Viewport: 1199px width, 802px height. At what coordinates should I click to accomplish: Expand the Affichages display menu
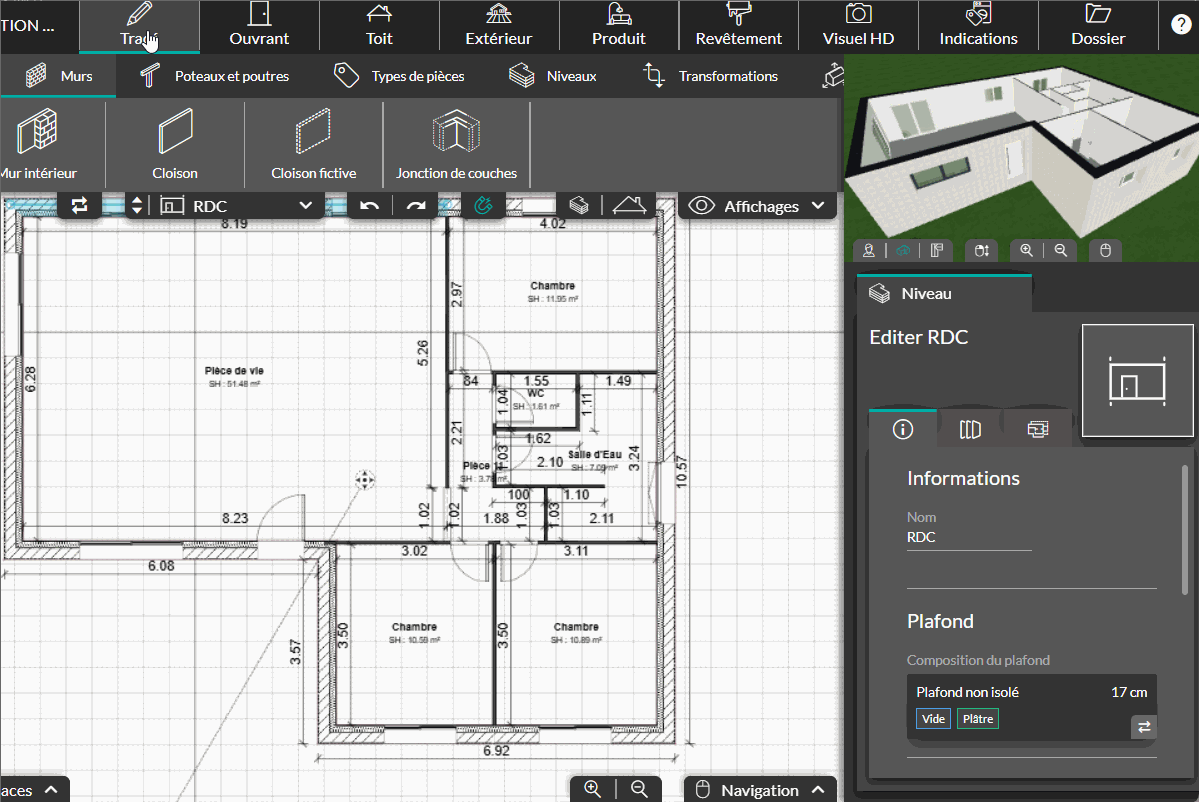[759, 206]
